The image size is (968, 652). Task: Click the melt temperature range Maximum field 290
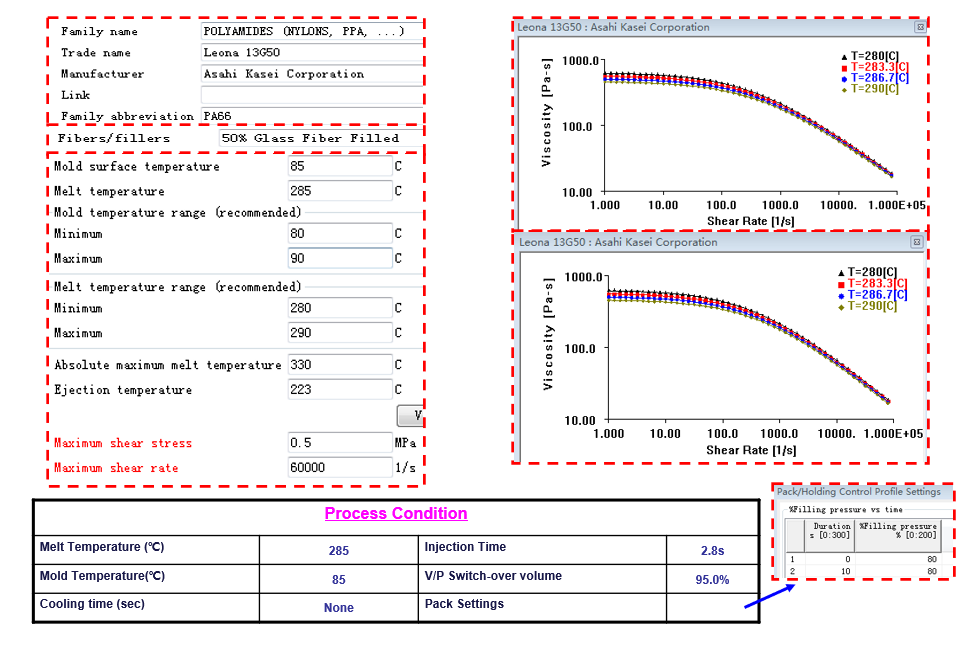tap(340, 333)
